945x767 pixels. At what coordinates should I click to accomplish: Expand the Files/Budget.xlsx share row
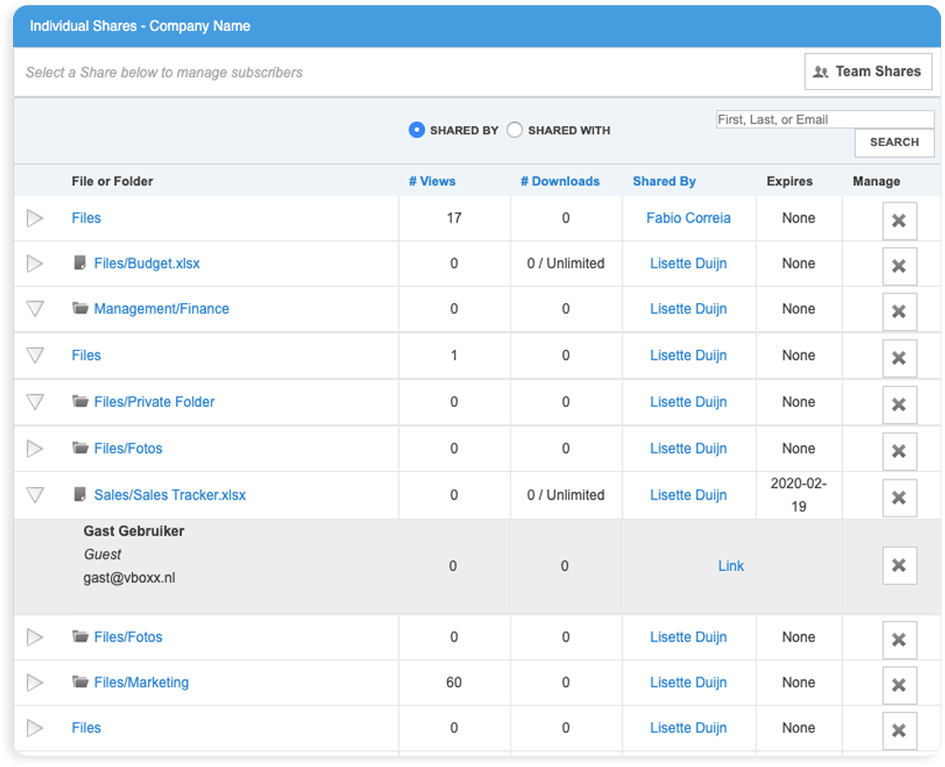[x=35, y=264]
